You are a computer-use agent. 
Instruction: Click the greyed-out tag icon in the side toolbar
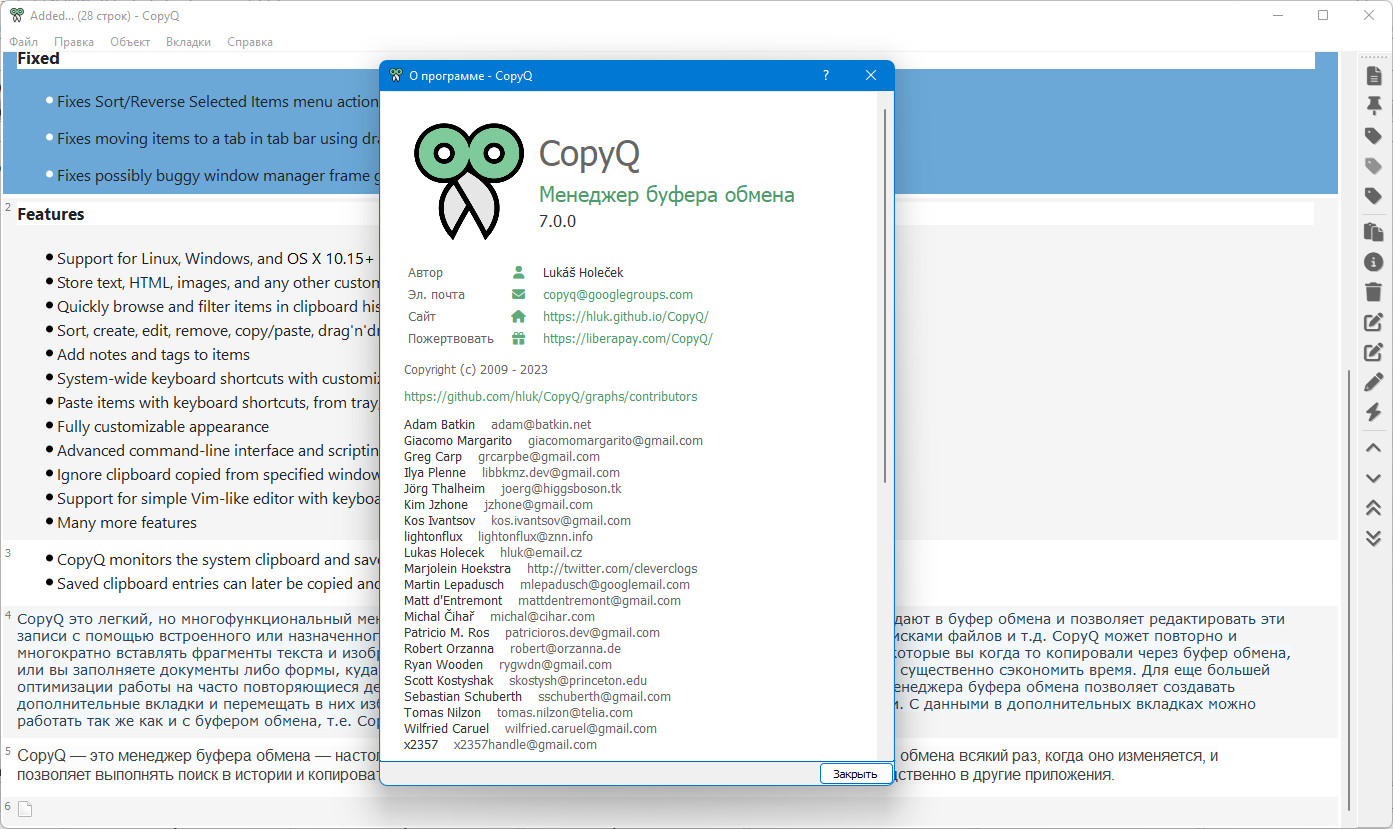click(1373, 165)
